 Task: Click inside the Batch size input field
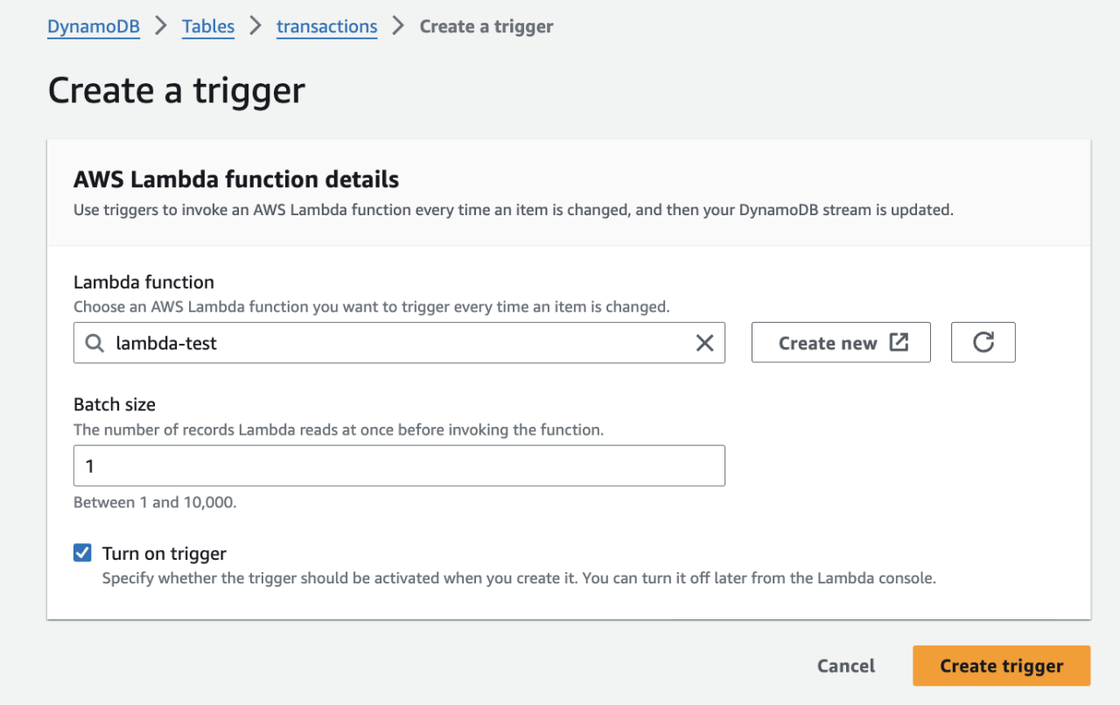(399, 465)
